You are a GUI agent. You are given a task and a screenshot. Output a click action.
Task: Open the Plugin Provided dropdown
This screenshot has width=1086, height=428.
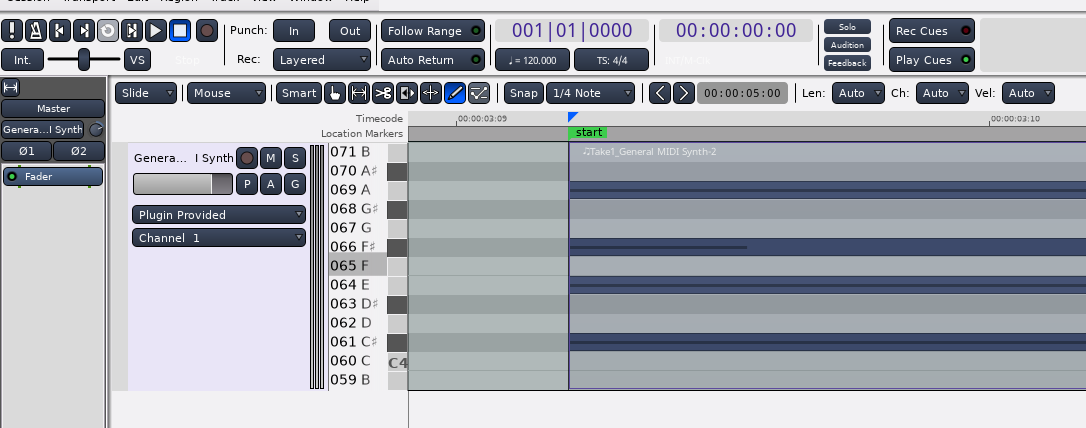pyautogui.click(x=218, y=214)
